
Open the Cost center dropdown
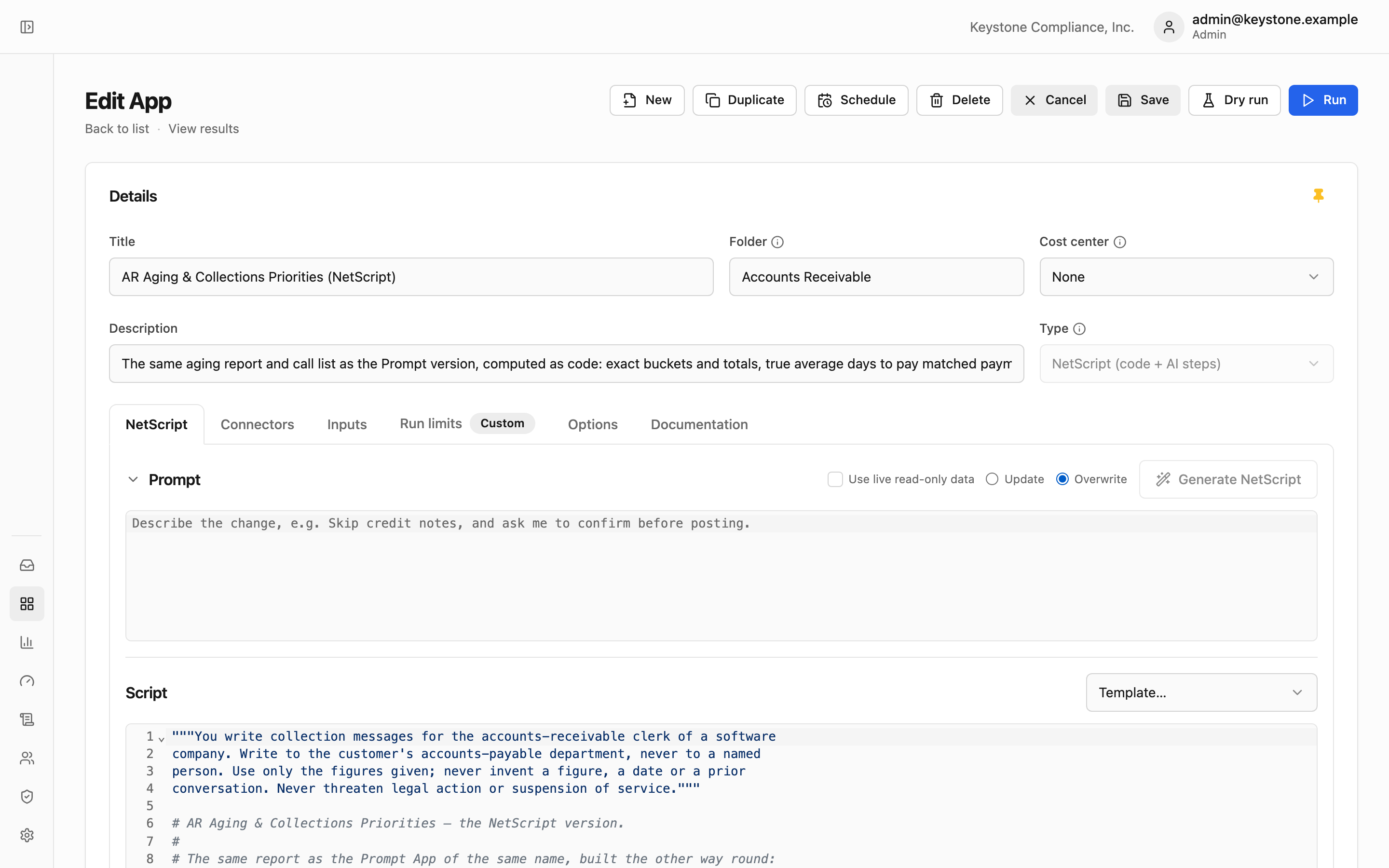1186,277
